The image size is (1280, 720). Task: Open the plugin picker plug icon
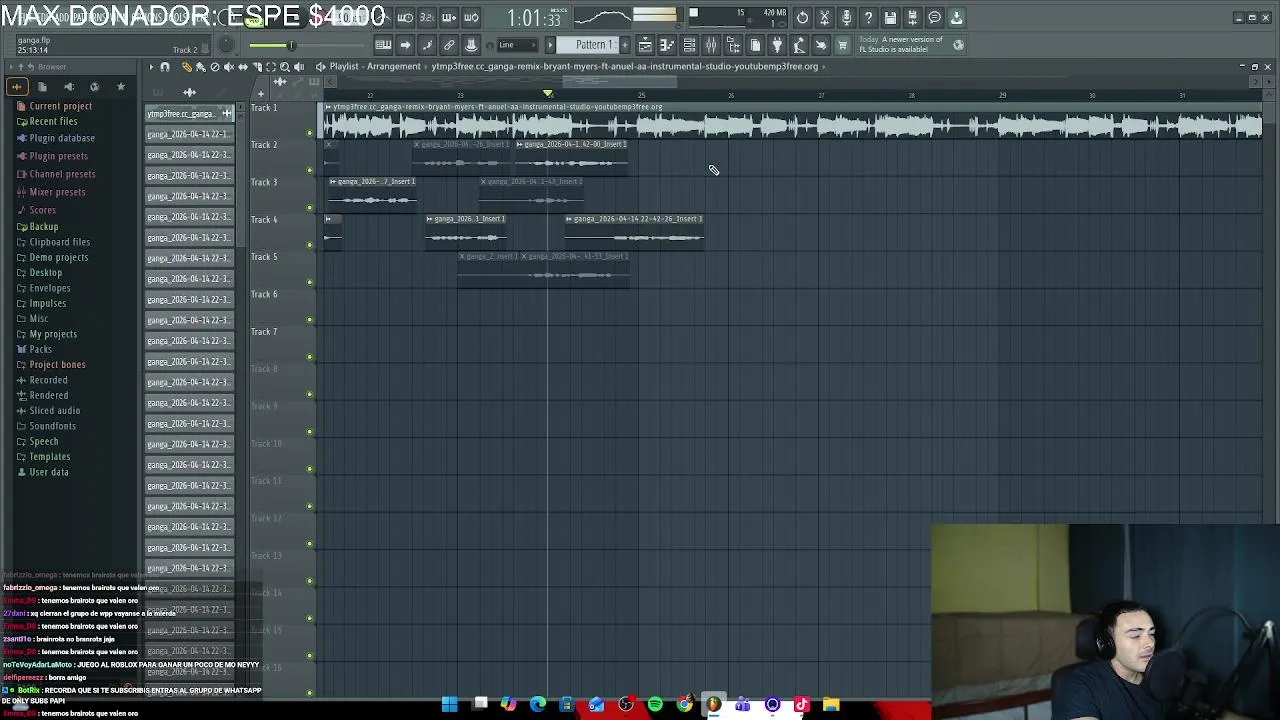pos(777,45)
